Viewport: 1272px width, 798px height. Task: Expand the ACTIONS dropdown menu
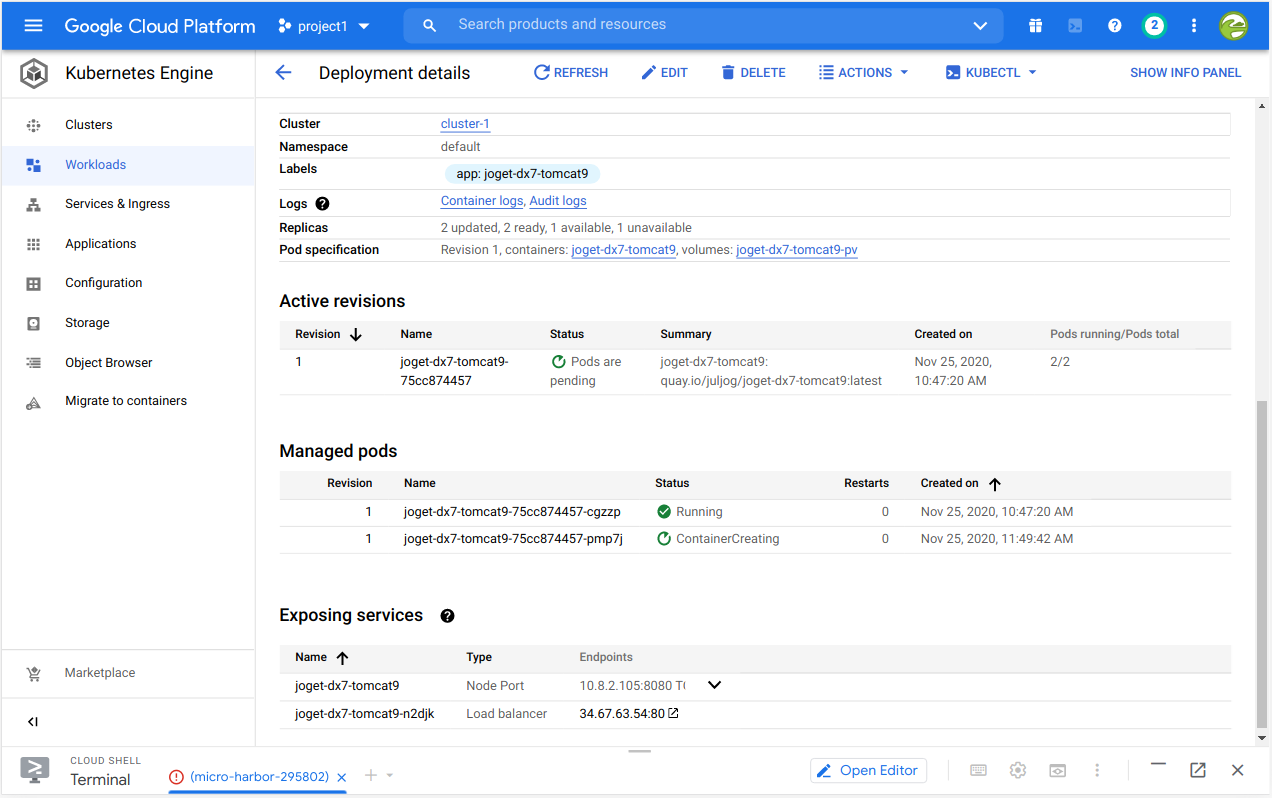(863, 72)
